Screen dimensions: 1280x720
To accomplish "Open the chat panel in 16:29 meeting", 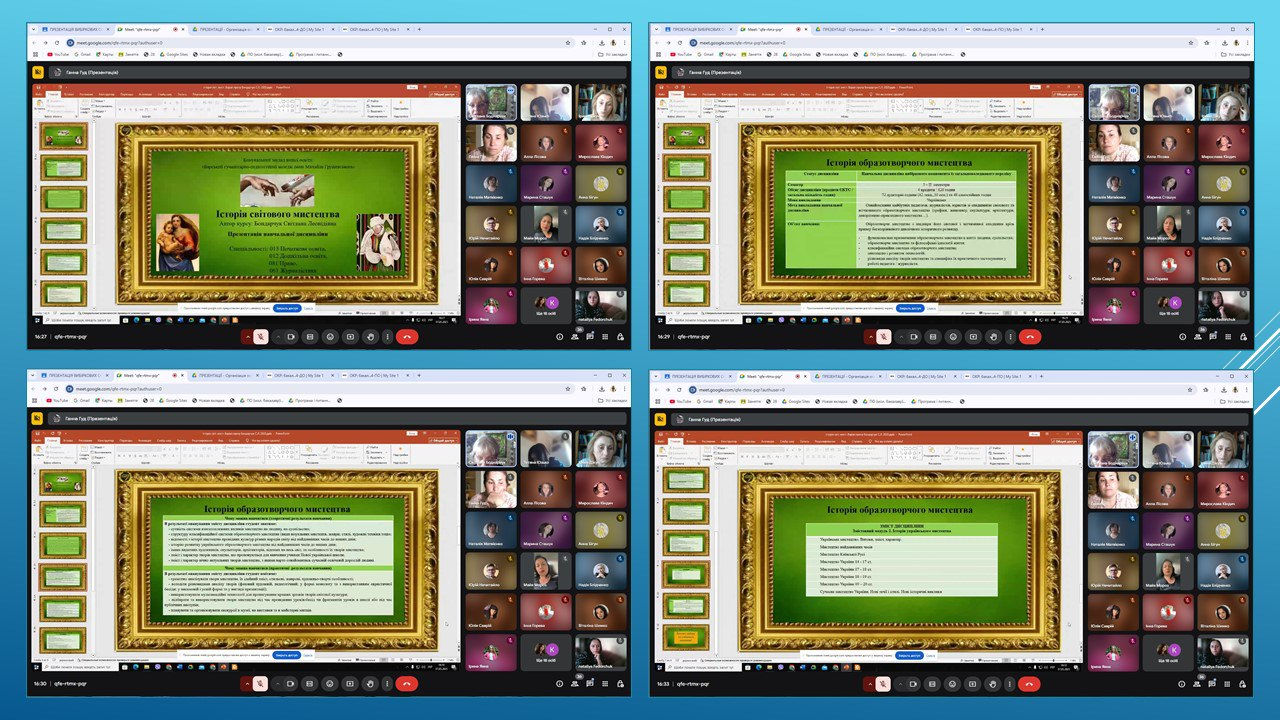I will click(1212, 337).
